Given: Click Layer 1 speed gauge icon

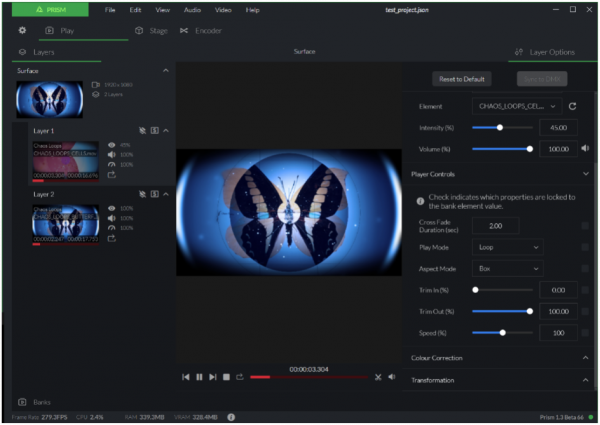Looking at the screenshot, I should click(111, 164).
